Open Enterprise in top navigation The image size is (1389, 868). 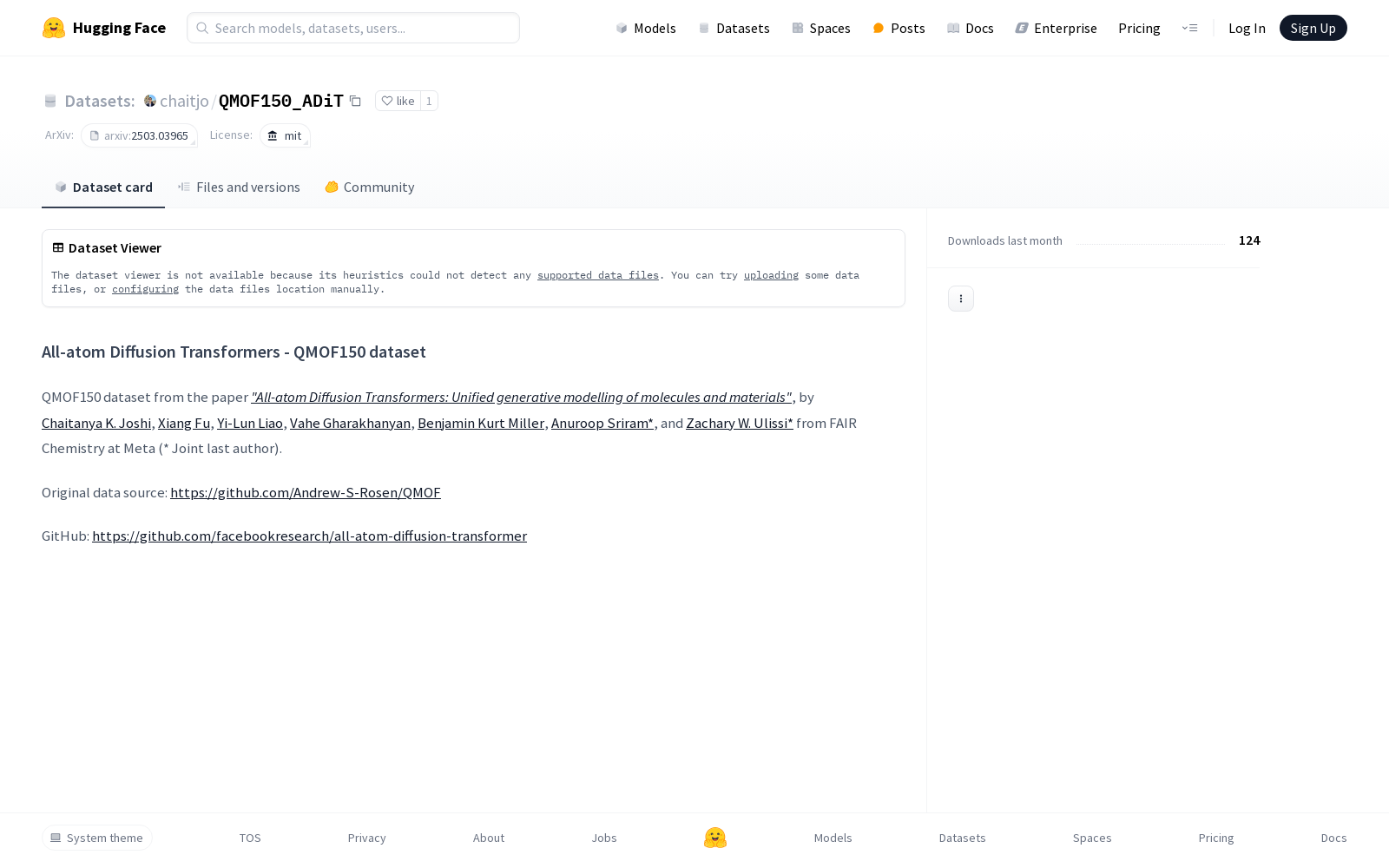[x=1057, y=28]
